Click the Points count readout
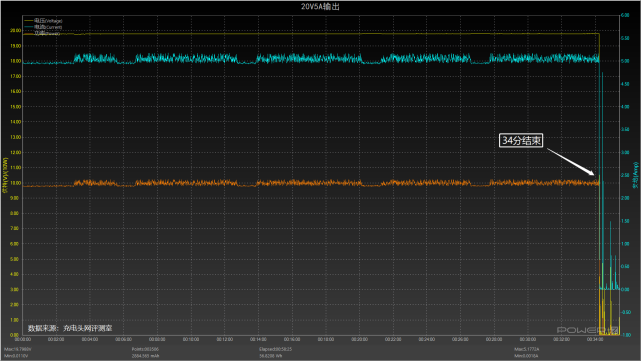This screenshot has height=361, width=641. click(x=145, y=350)
